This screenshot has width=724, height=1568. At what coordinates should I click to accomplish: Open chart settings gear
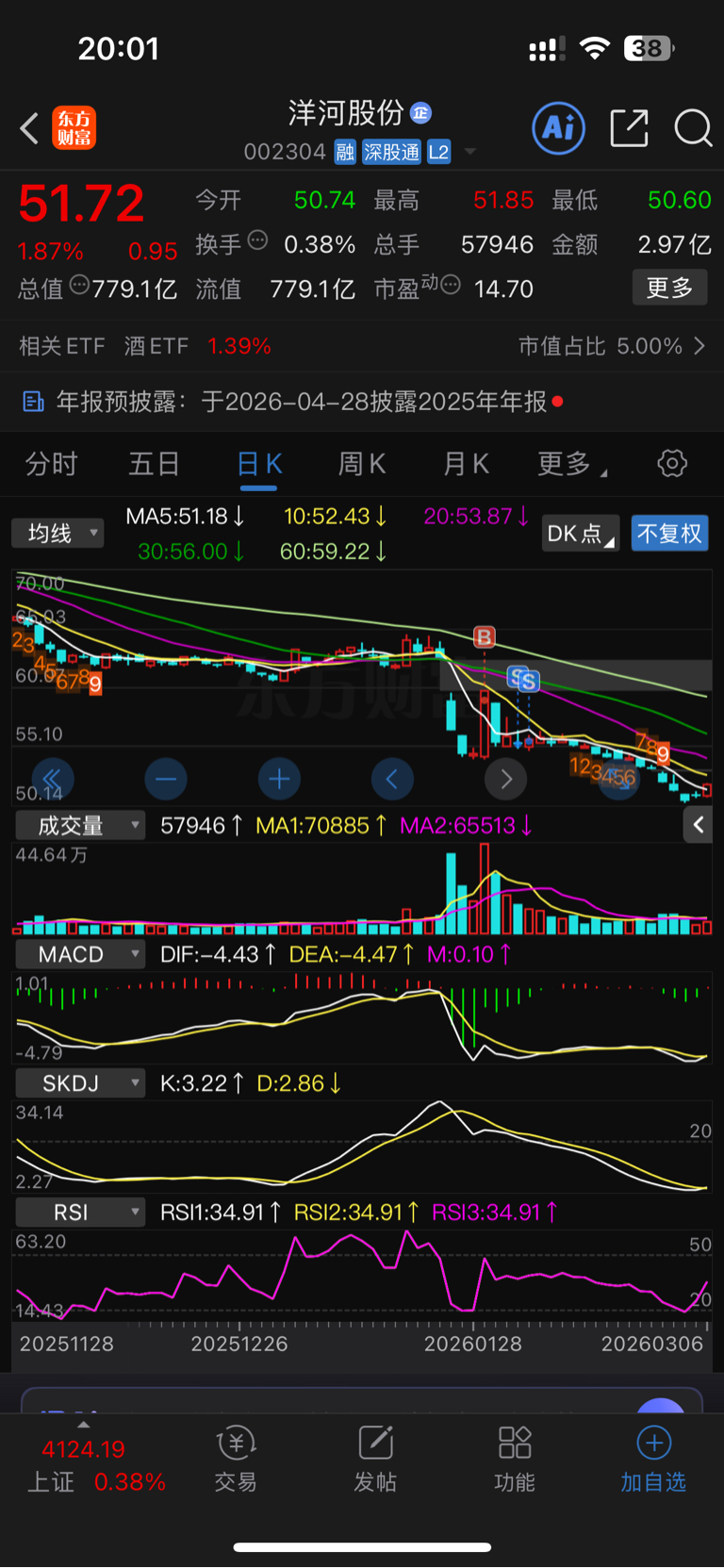pos(672,463)
